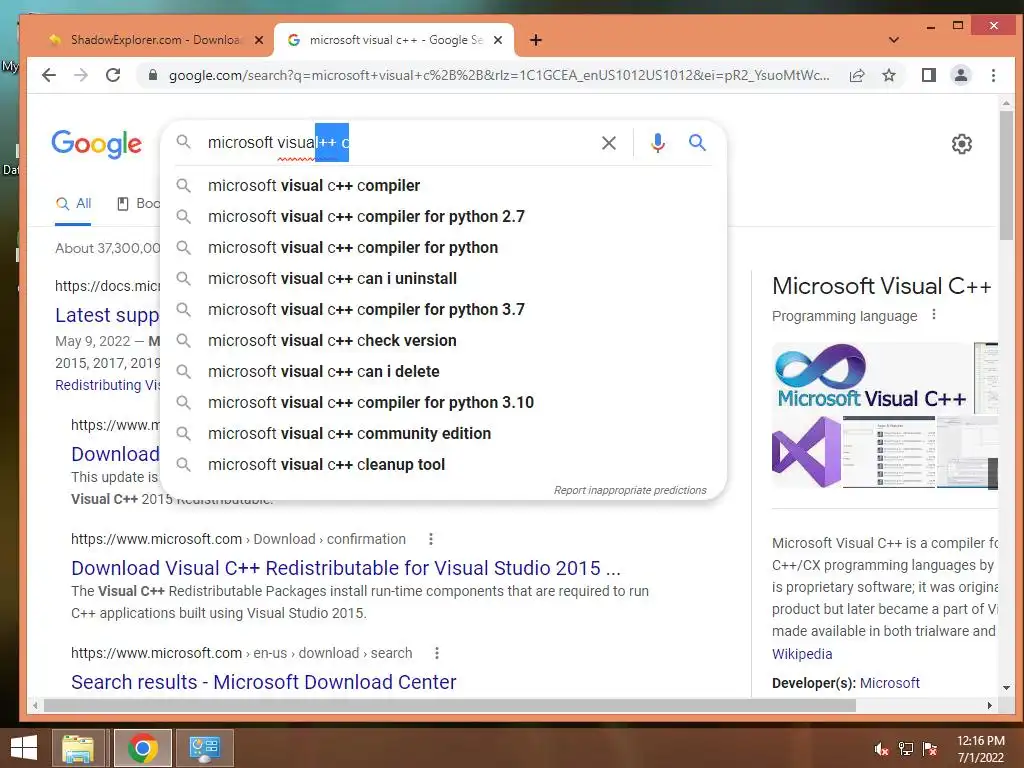Click the network tray icon
Screen dimensions: 1024x768
[906, 749]
